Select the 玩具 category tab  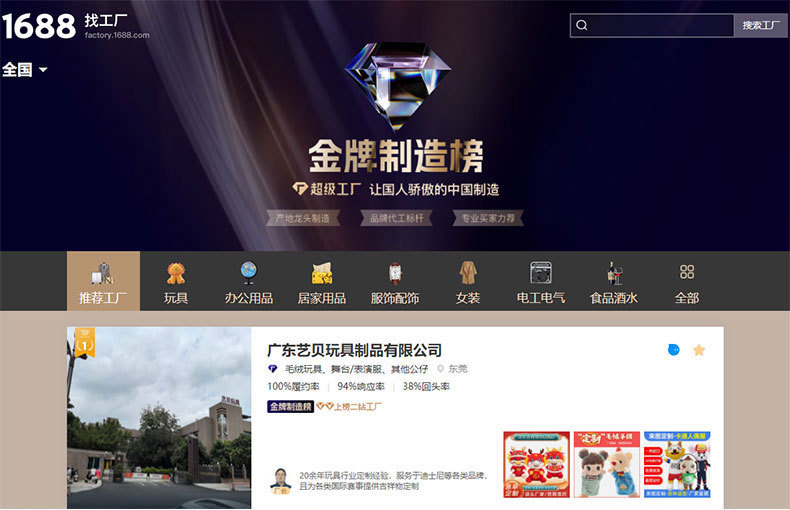[x=176, y=281]
